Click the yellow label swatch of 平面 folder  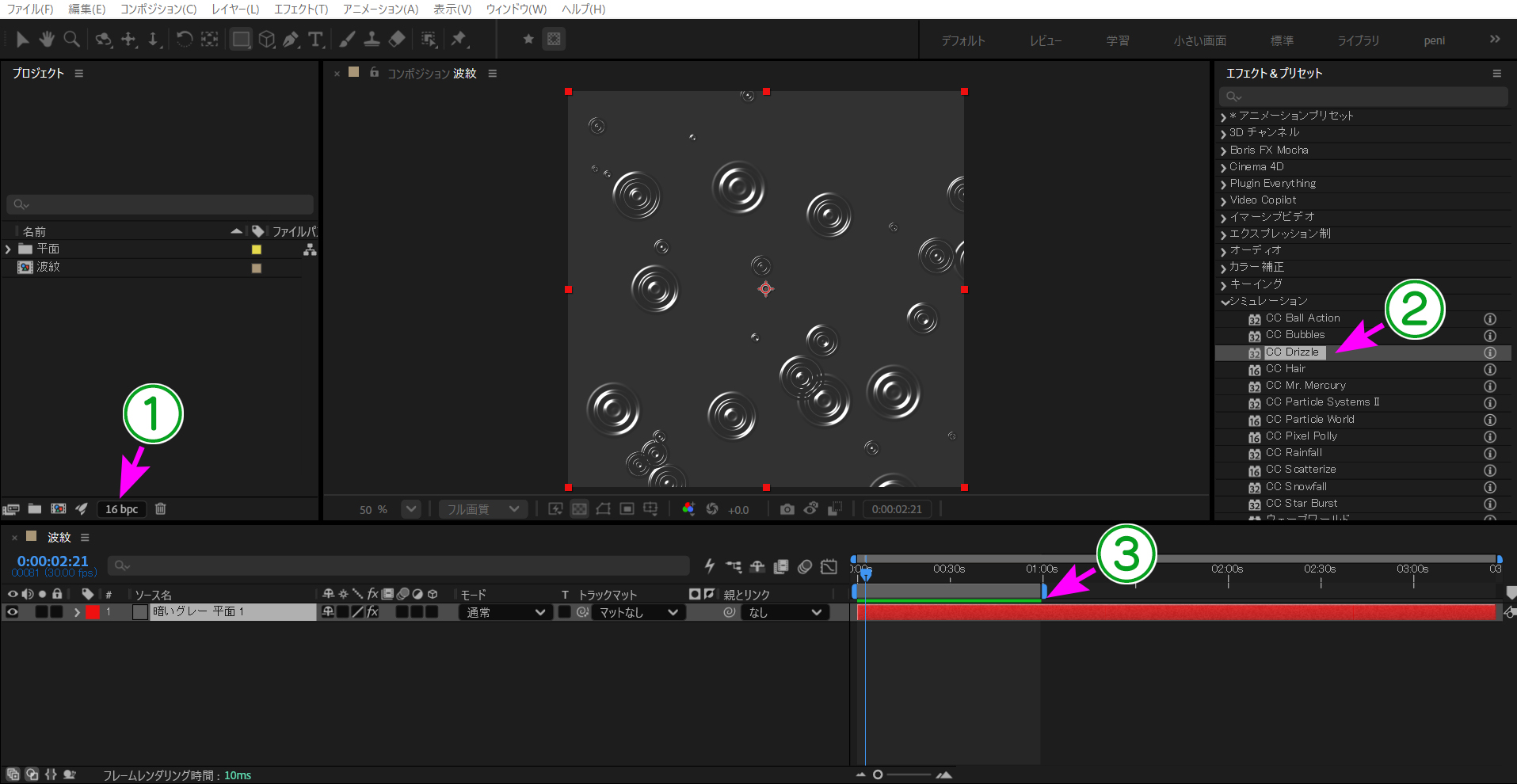click(x=257, y=249)
